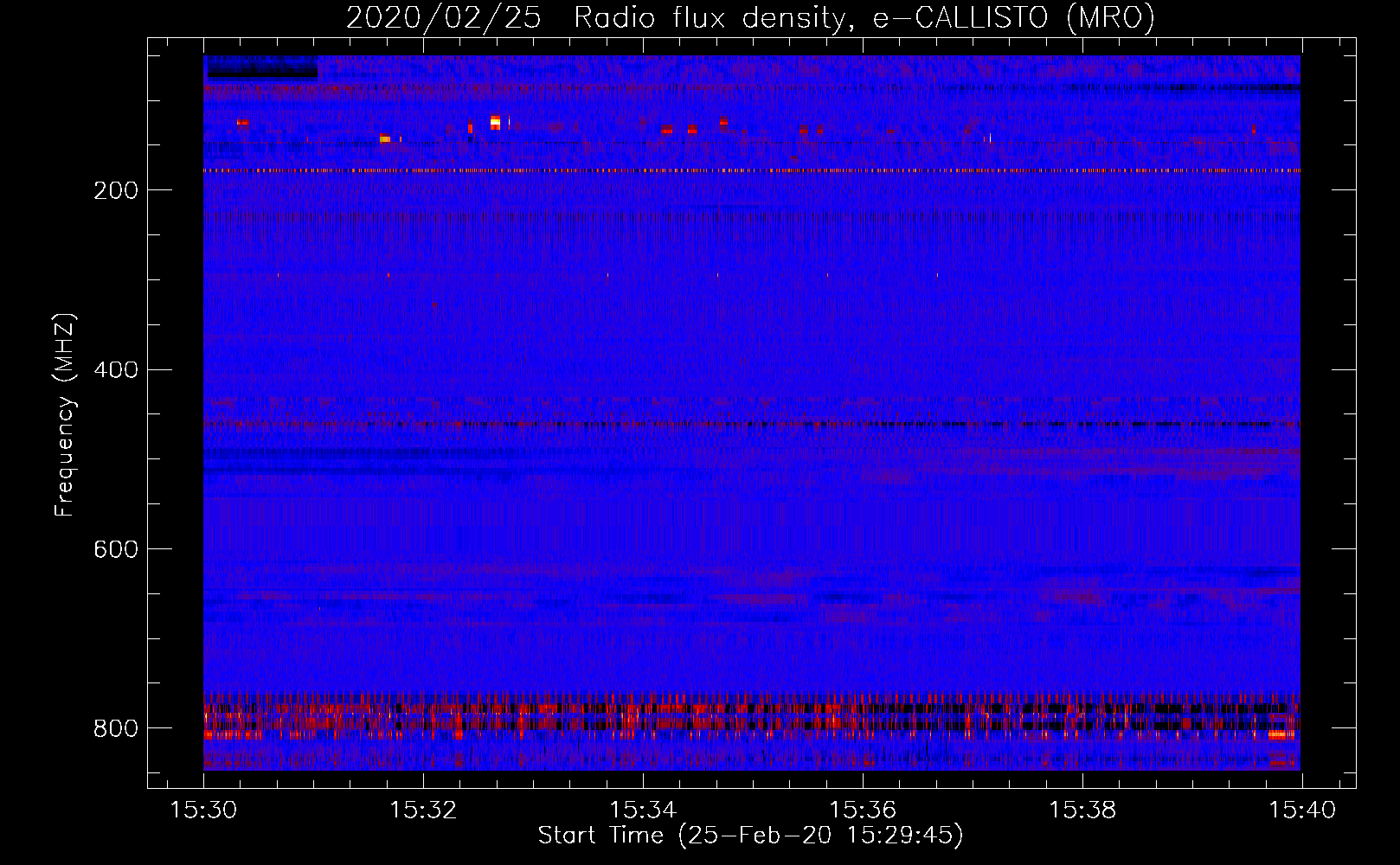The width and height of the screenshot is (1400, 865).
Task: Click the 15:38 time tick label
Action: coord(1082,811)
